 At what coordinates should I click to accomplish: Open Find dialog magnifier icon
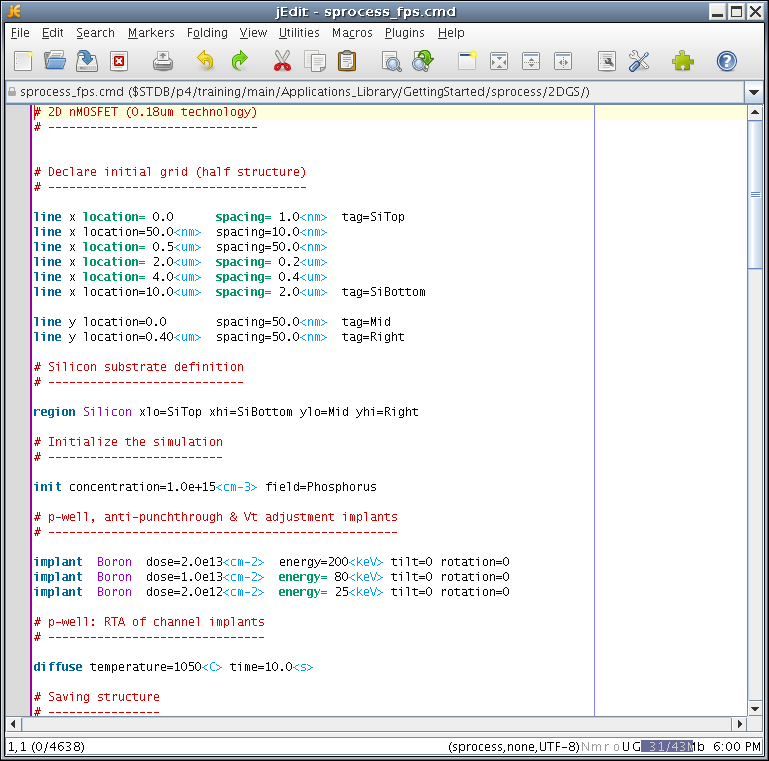[391, 61]
